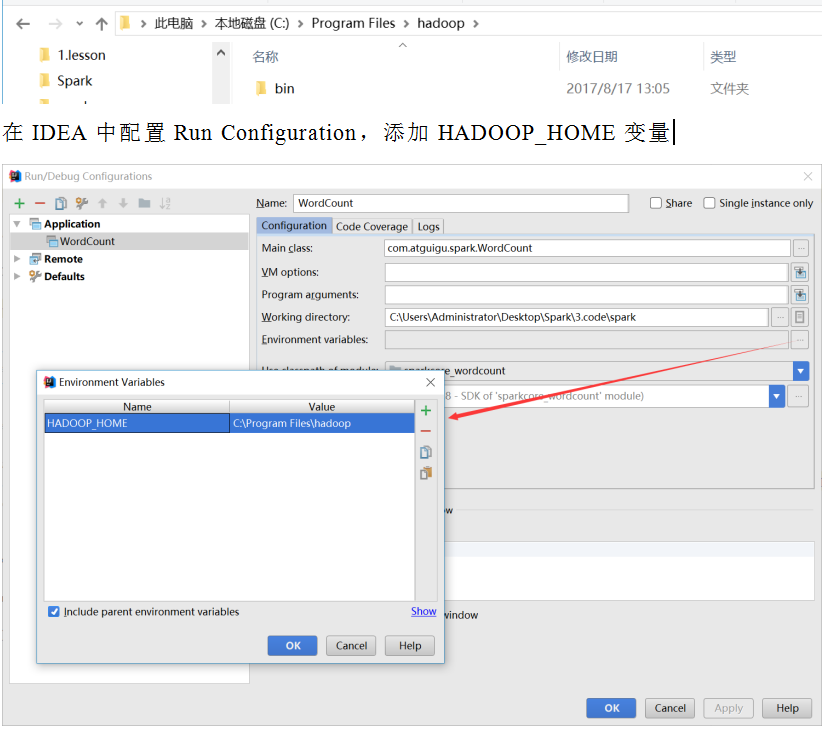Click Program Files in breadcrumb path
Viewport: 829px width, 730px height.
[x=353, y=24]
